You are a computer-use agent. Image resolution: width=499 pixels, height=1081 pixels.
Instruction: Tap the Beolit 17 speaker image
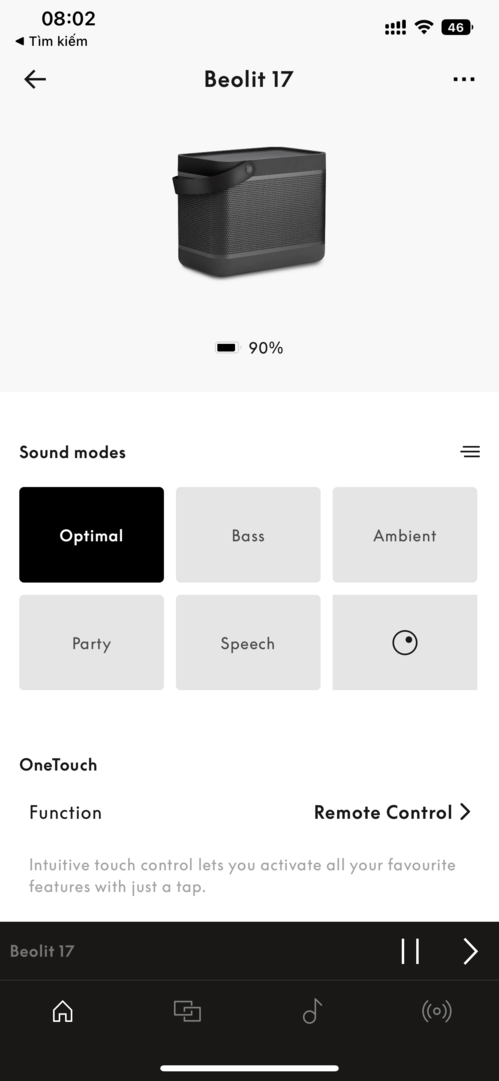(249, 211)
